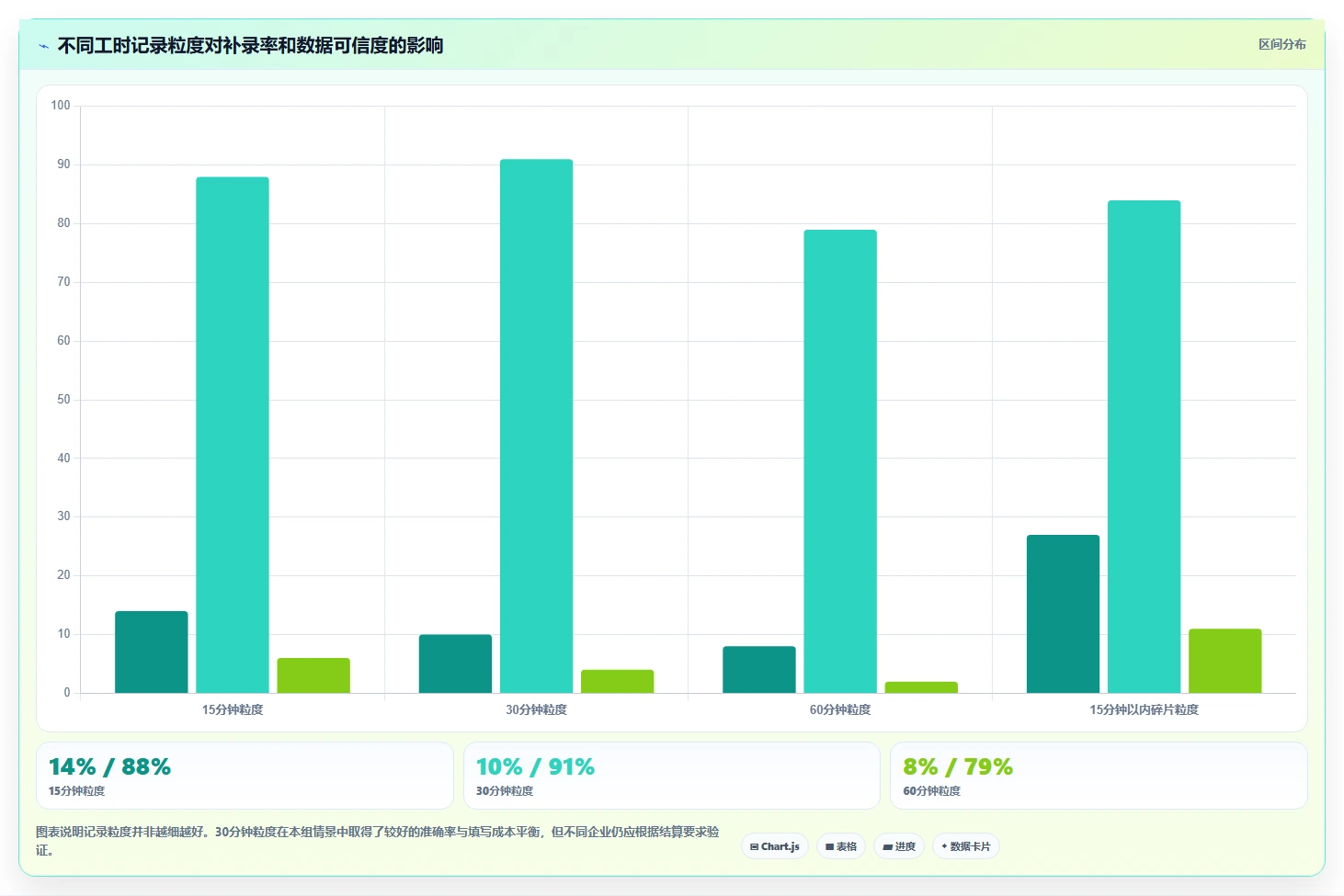Select the 表格 chip
1344x896 pixels.
[x=841, y=846]
